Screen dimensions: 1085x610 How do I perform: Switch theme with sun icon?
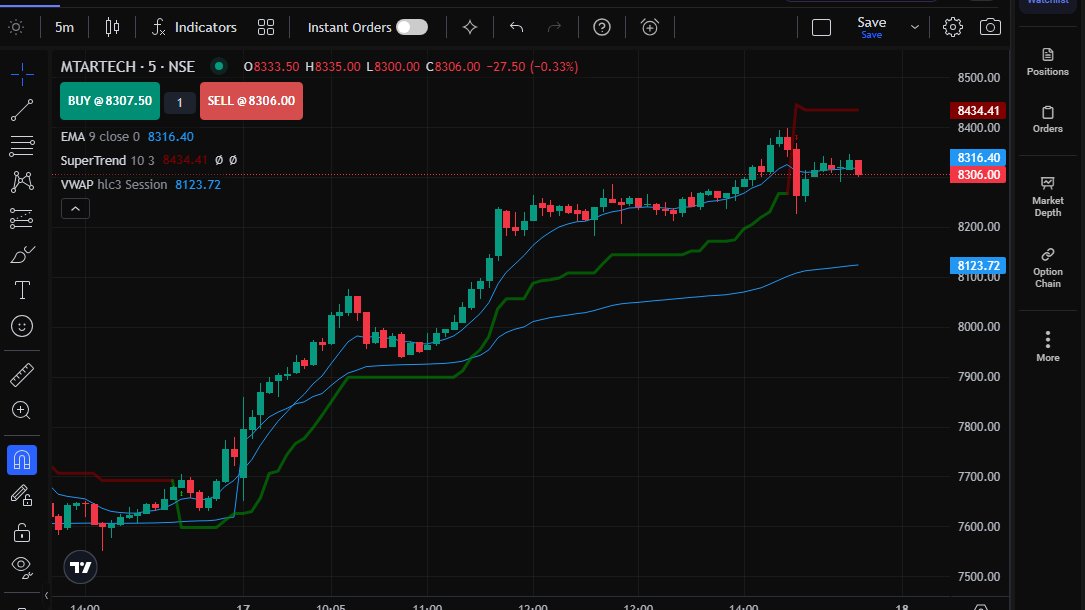click(16, 27)
